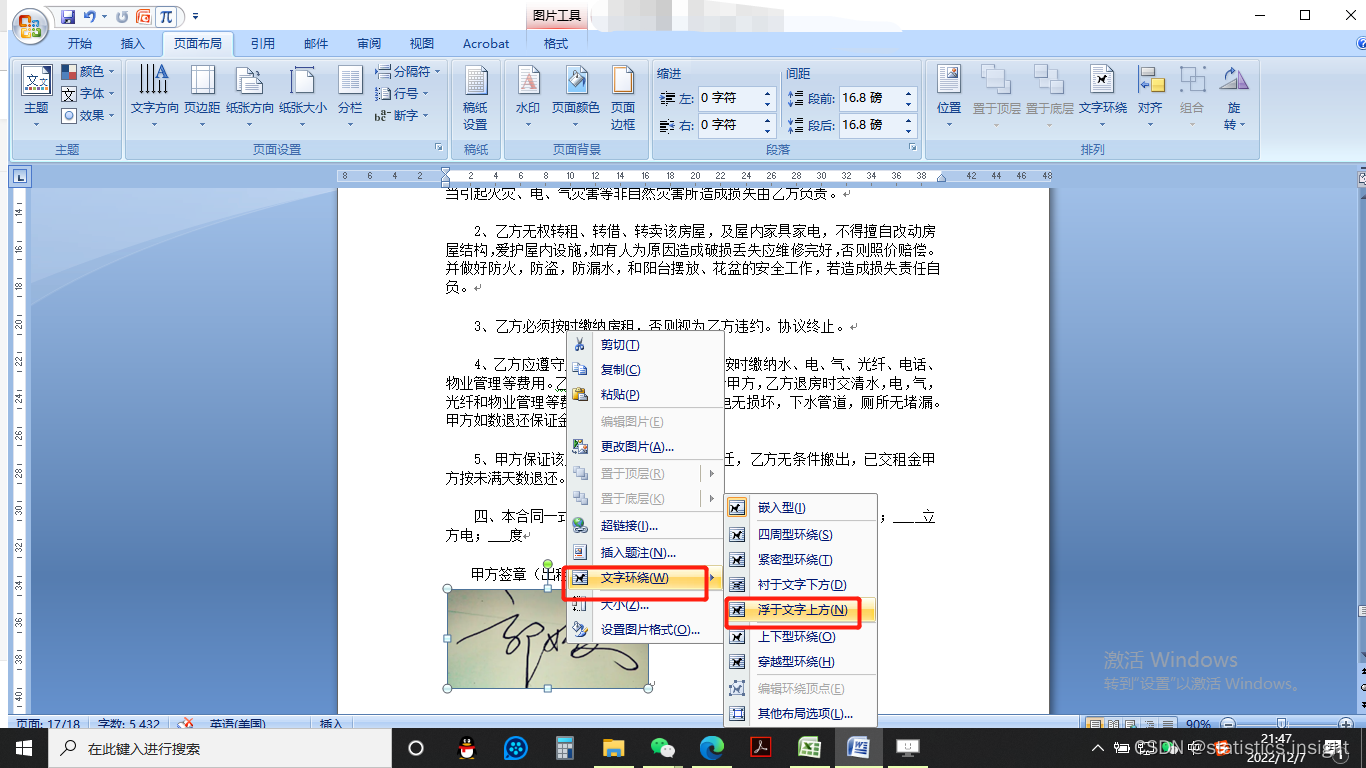
Task: Open Paper Orientation (纸张方向) menu
Action: click(x=249, y=96)
